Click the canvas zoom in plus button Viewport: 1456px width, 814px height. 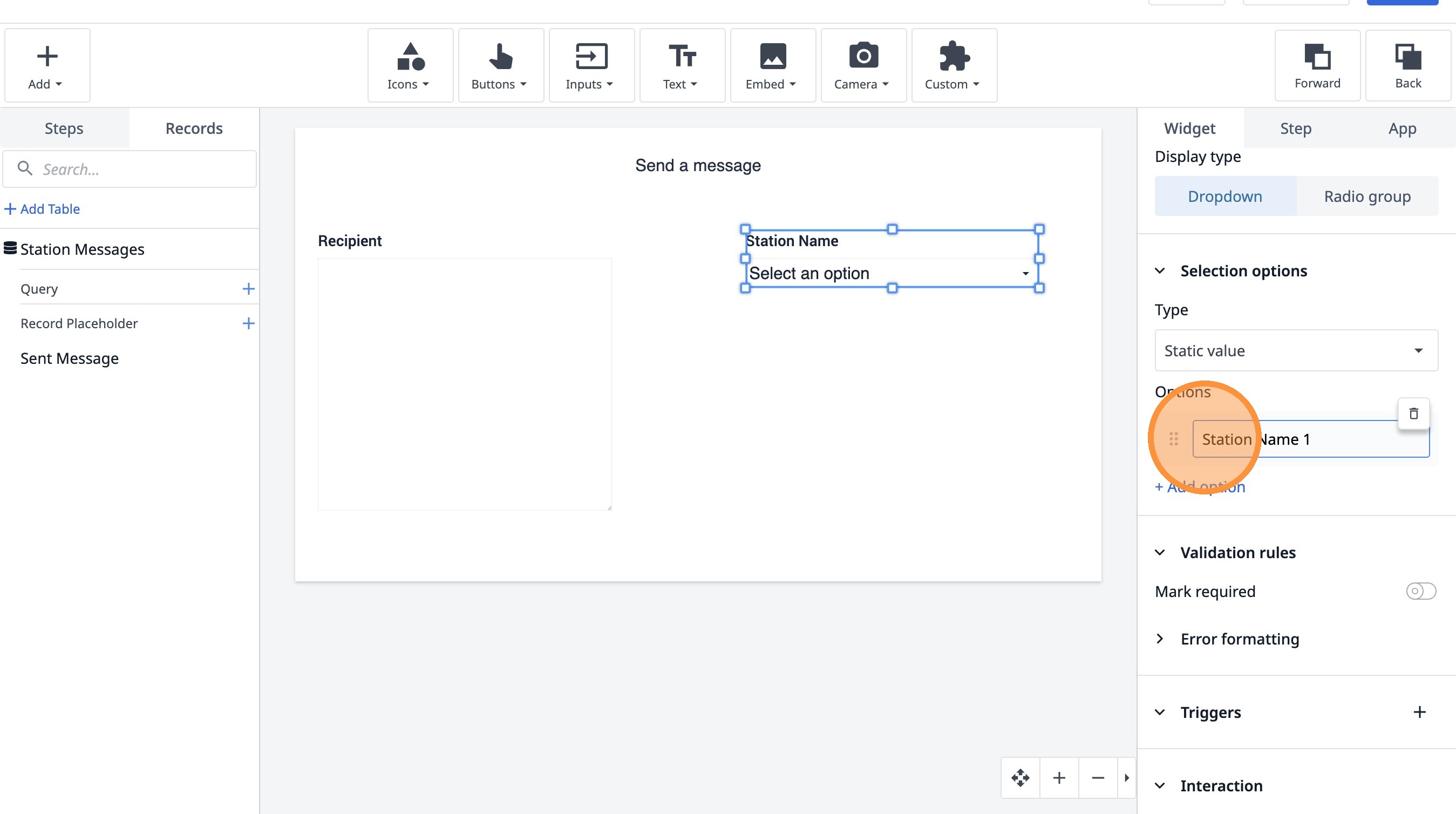(x=1059, y=778)
